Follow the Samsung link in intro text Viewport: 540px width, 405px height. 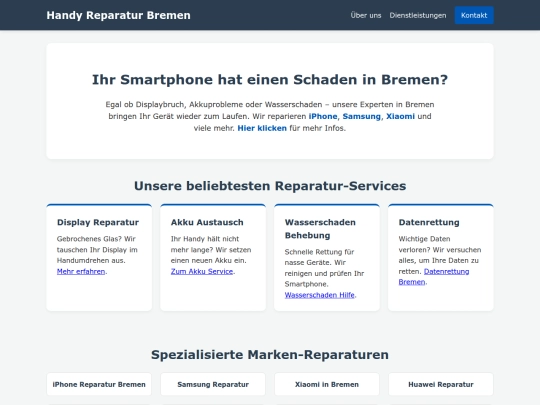(362, 116)
